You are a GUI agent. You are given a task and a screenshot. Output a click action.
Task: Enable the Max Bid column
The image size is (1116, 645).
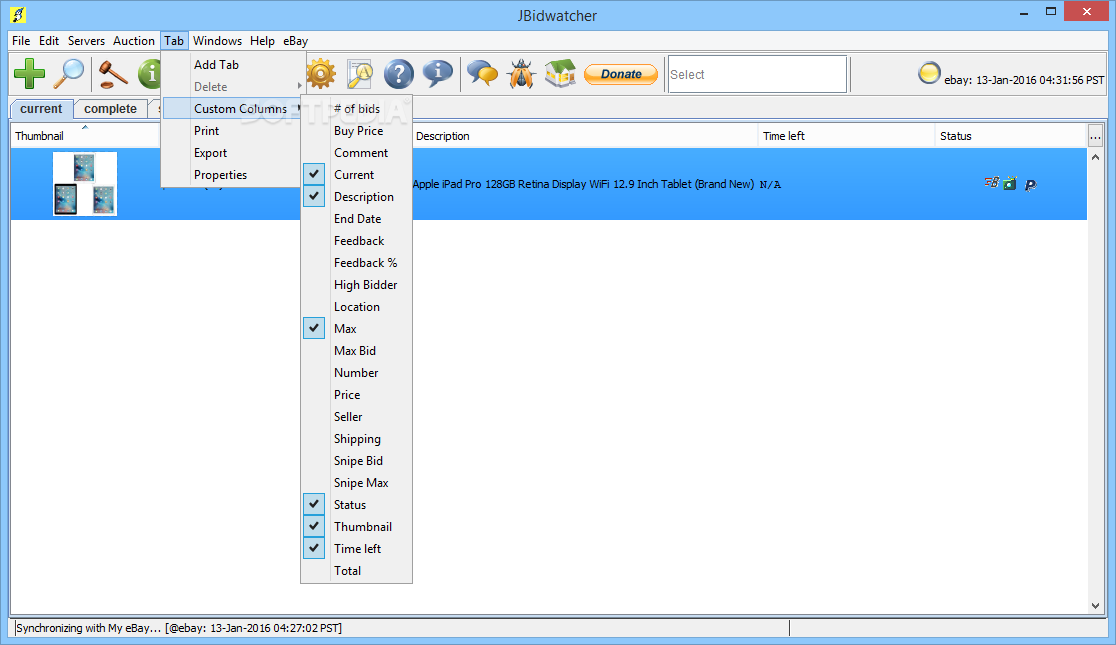356,350
